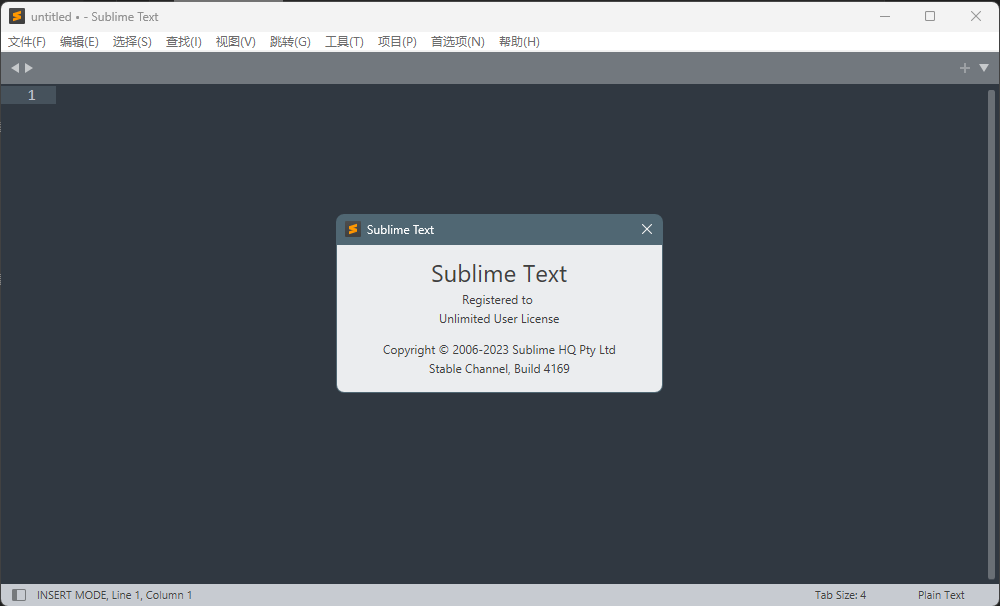Open the 文件(F) menu

[x=27, y=42]
